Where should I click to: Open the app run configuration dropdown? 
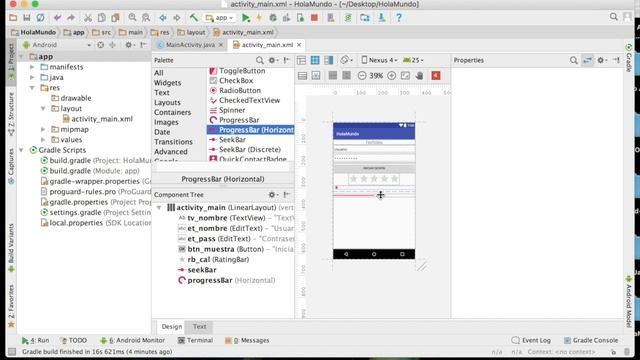tap(220, 18)
